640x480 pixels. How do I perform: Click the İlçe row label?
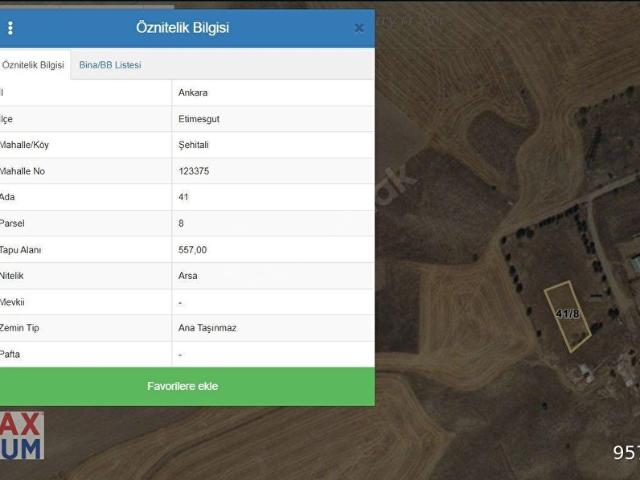pos(7,119)
